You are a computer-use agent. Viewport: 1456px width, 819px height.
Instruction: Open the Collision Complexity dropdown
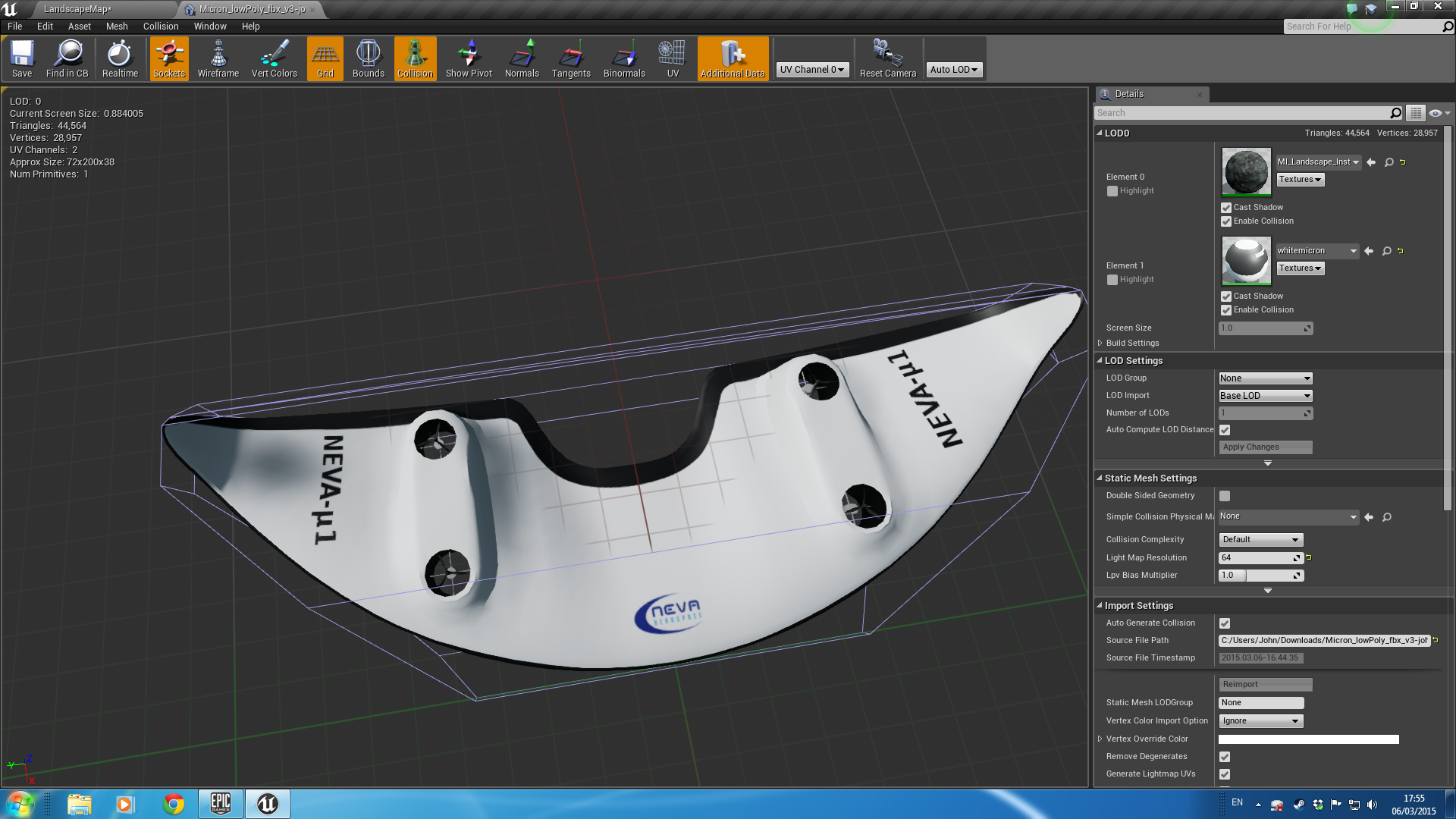point(1260,540)
